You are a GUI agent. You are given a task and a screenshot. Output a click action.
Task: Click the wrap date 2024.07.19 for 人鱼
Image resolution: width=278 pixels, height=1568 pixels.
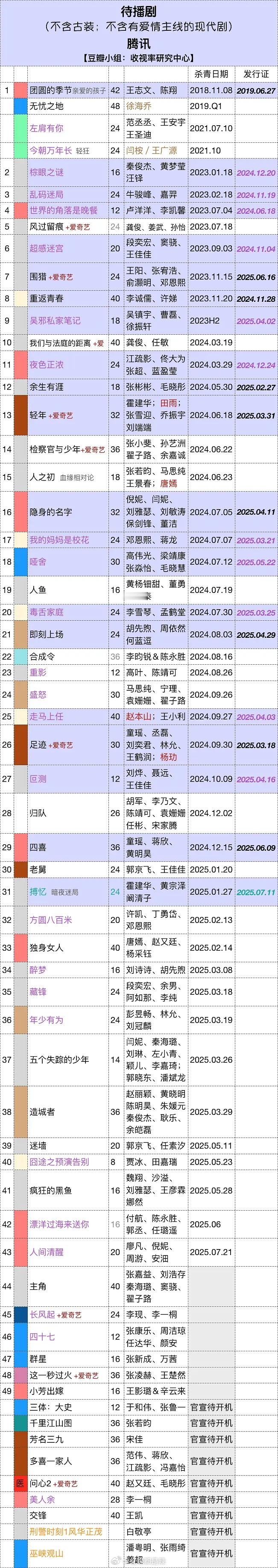[211, 590]
